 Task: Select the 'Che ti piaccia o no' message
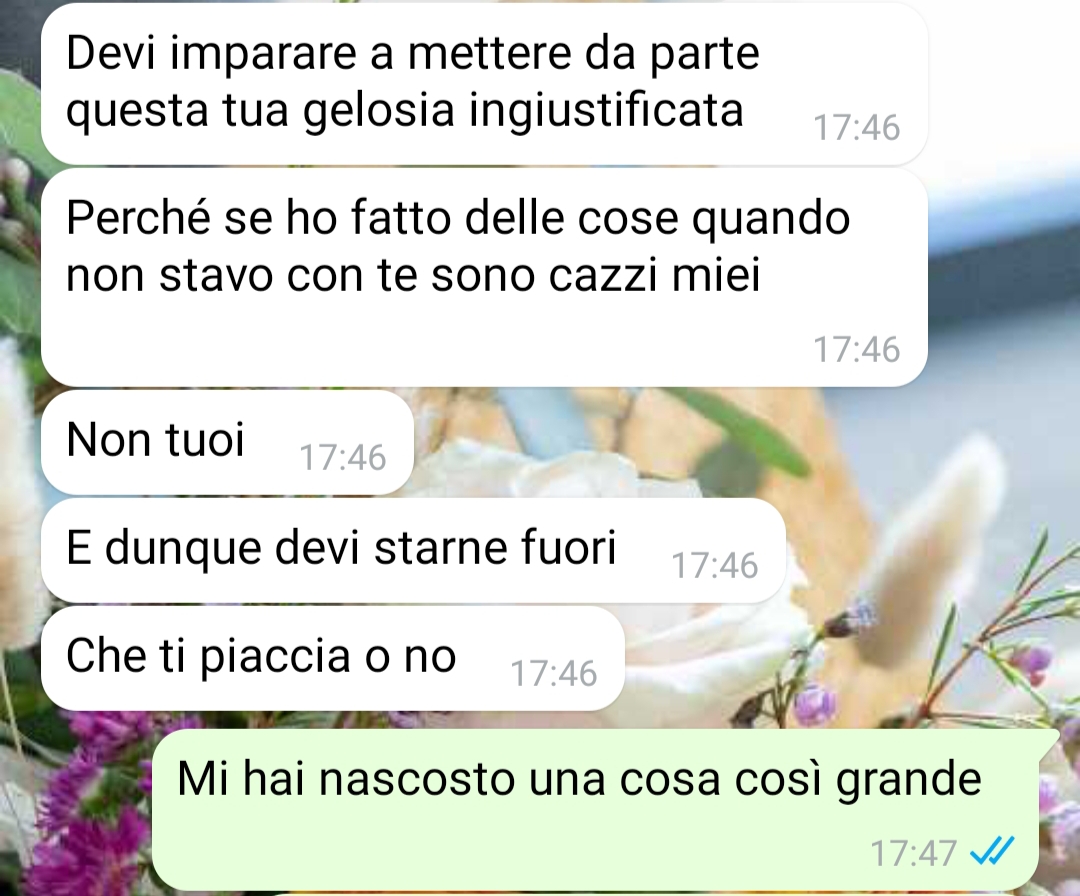[x=333, y=658]
